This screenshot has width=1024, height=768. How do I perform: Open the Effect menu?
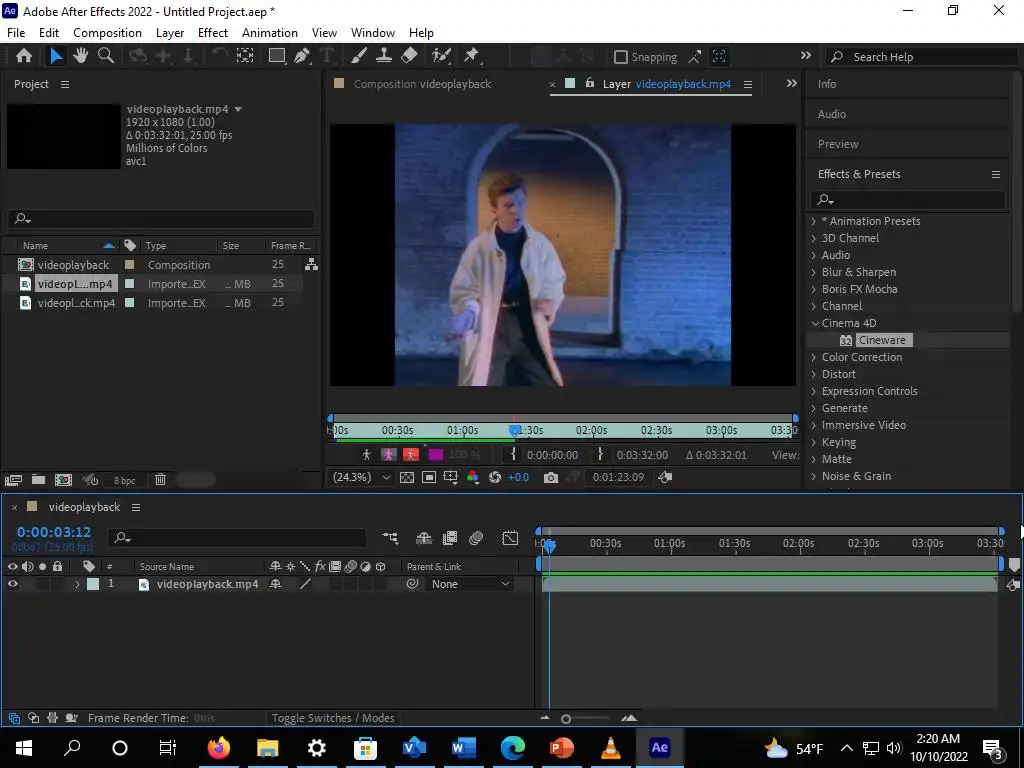pos(213,33)
